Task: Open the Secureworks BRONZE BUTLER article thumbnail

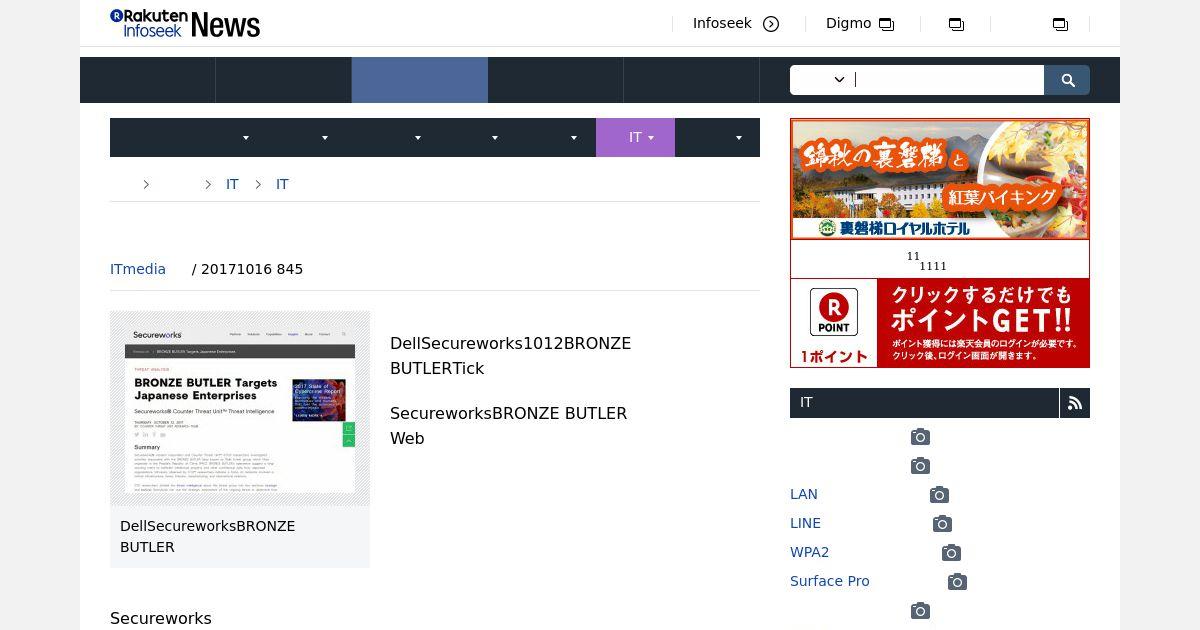Action: click(240, 408)
